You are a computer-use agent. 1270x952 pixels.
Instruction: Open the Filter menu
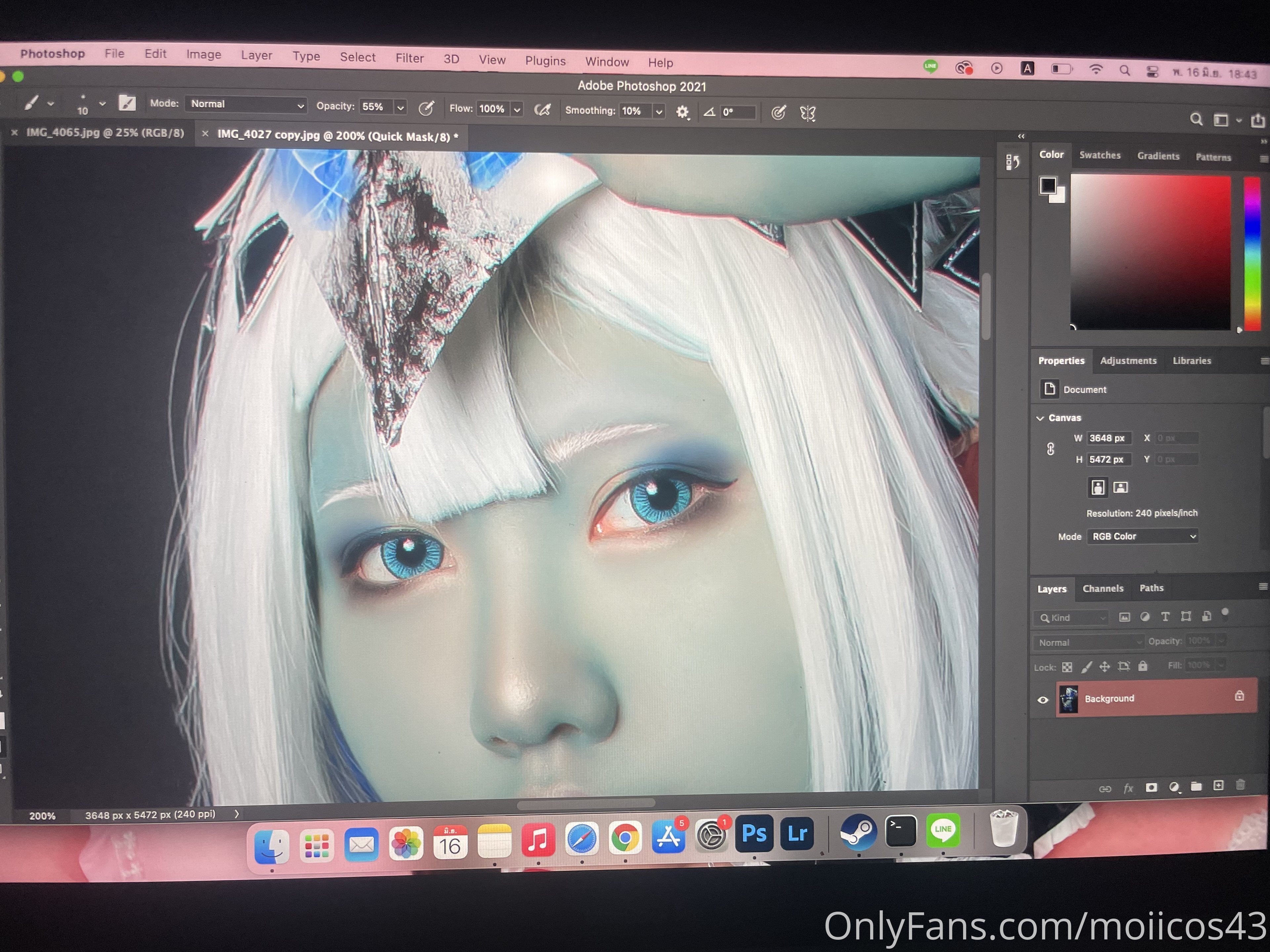[409, 58]
